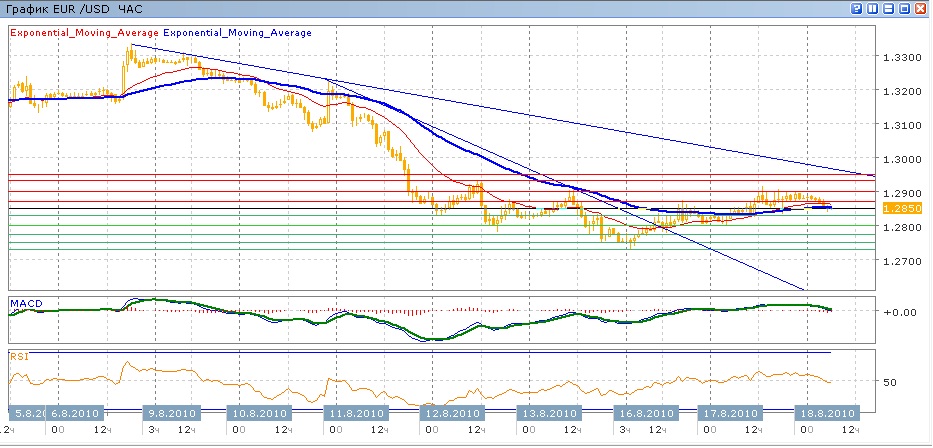
Task: Click the help question mark icon
Action: (857, 8)
